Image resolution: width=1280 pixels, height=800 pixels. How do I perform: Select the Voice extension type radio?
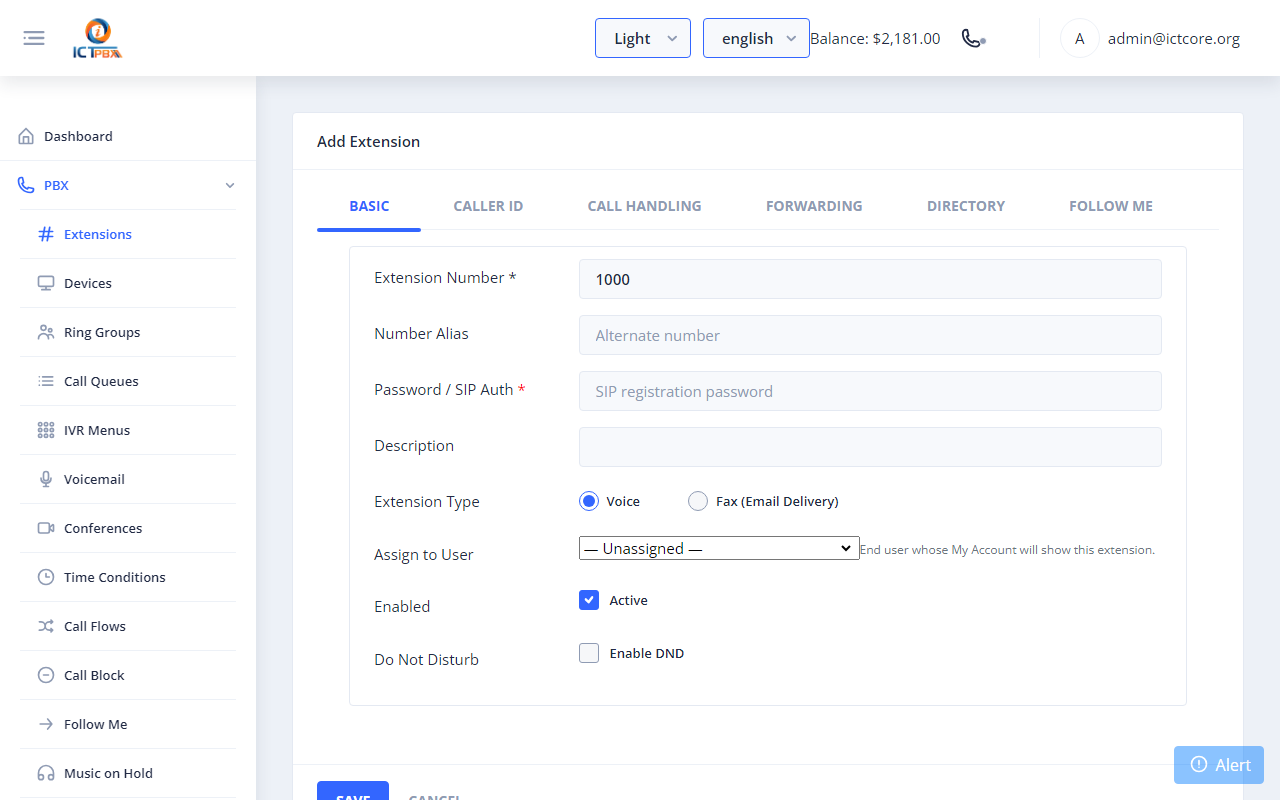[589, 501]
